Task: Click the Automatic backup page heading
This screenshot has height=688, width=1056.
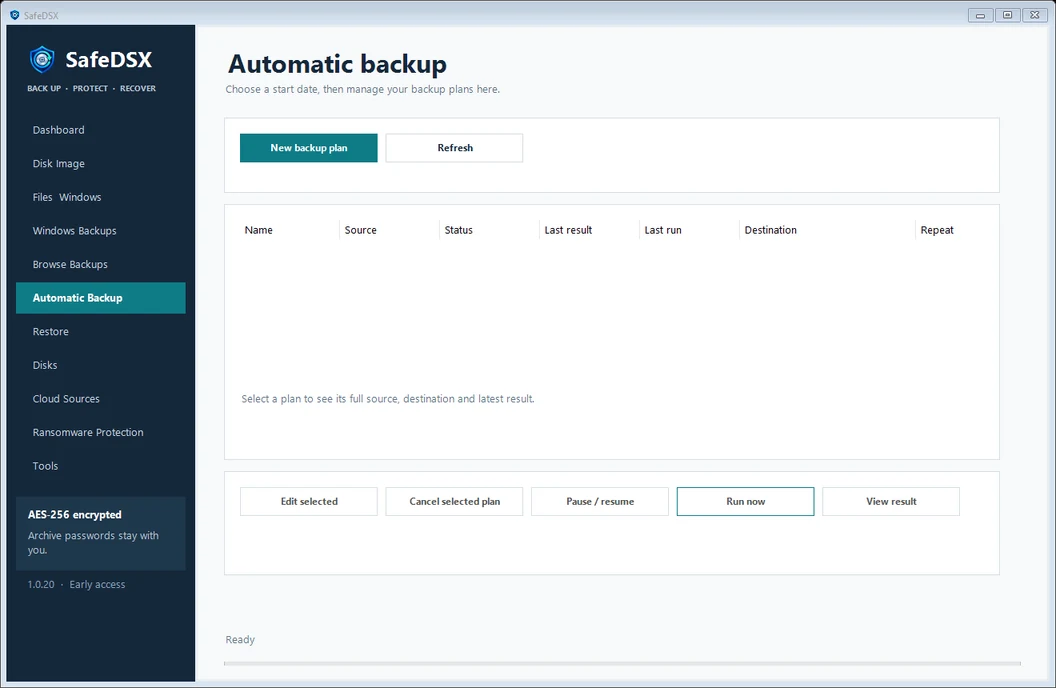Action: (x=337, y=64)
